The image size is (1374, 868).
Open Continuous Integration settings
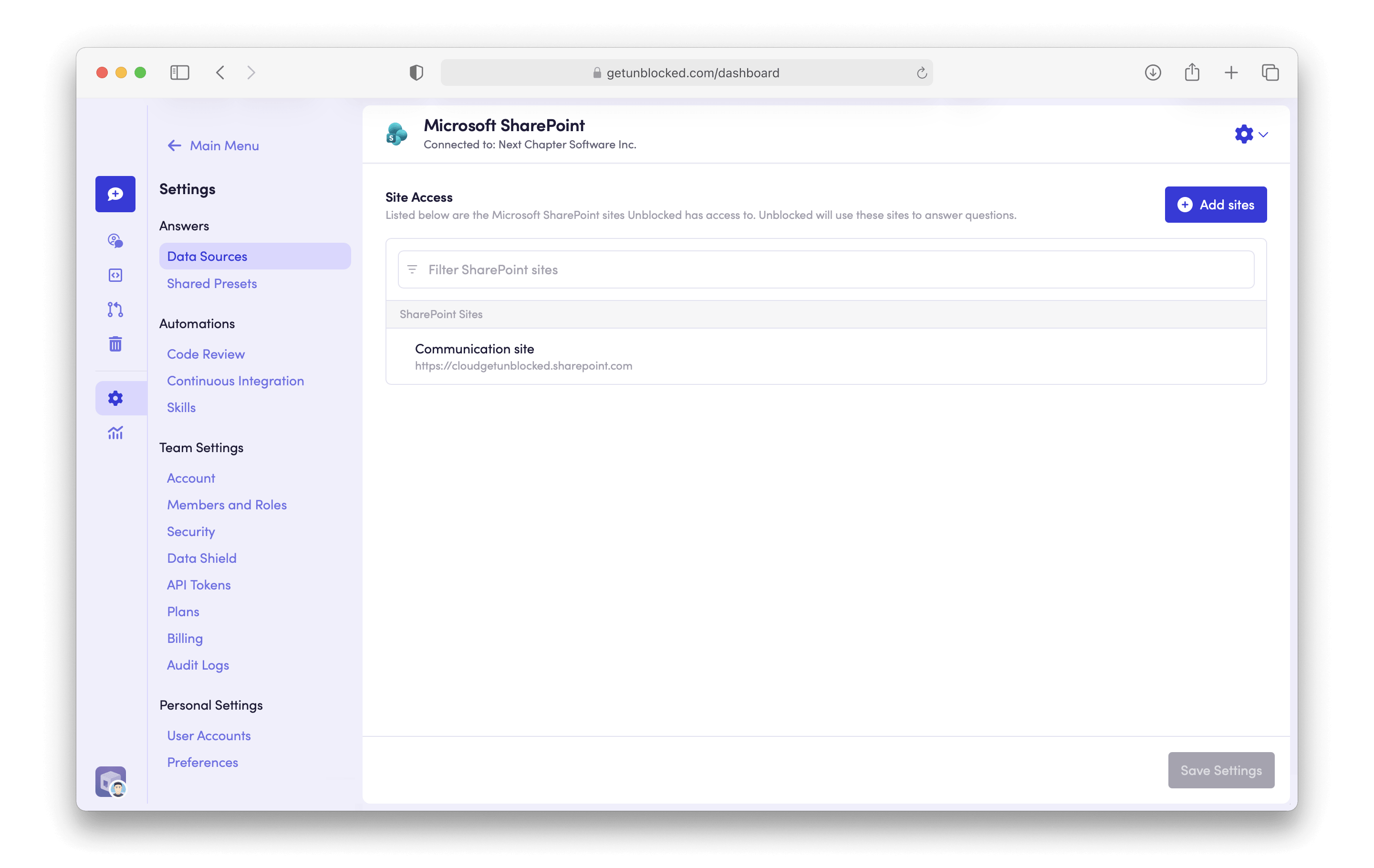[235, 381]
